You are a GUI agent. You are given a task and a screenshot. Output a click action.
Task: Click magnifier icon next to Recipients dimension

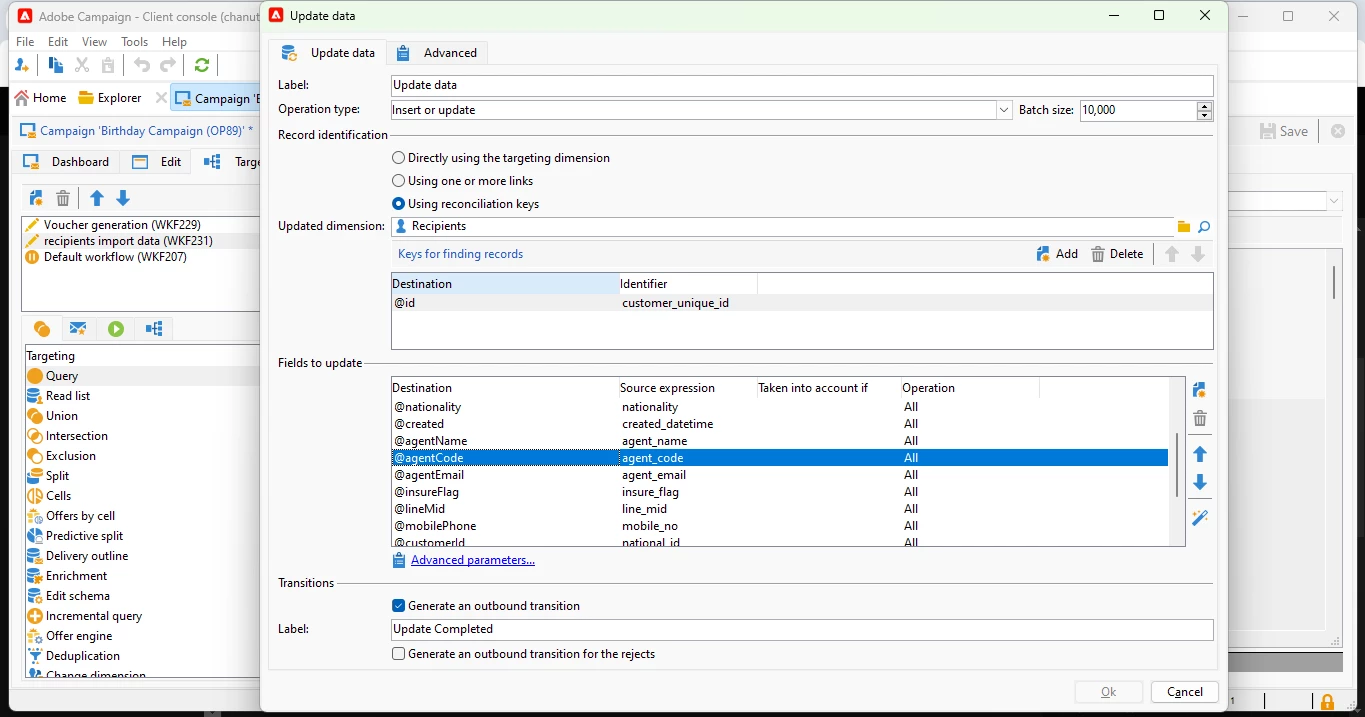[1204, 227]
